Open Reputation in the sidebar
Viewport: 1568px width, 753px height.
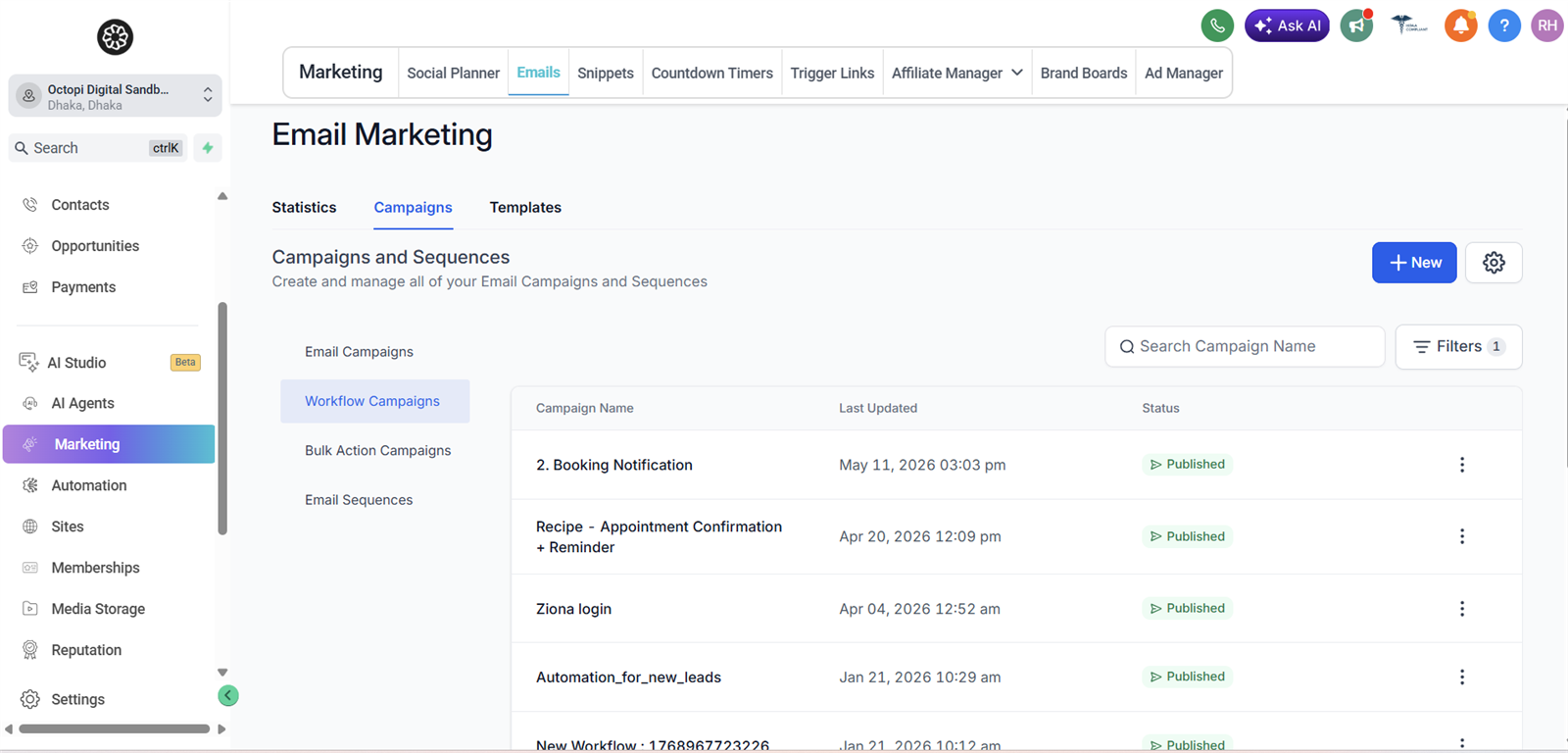[x=86, y=650]
